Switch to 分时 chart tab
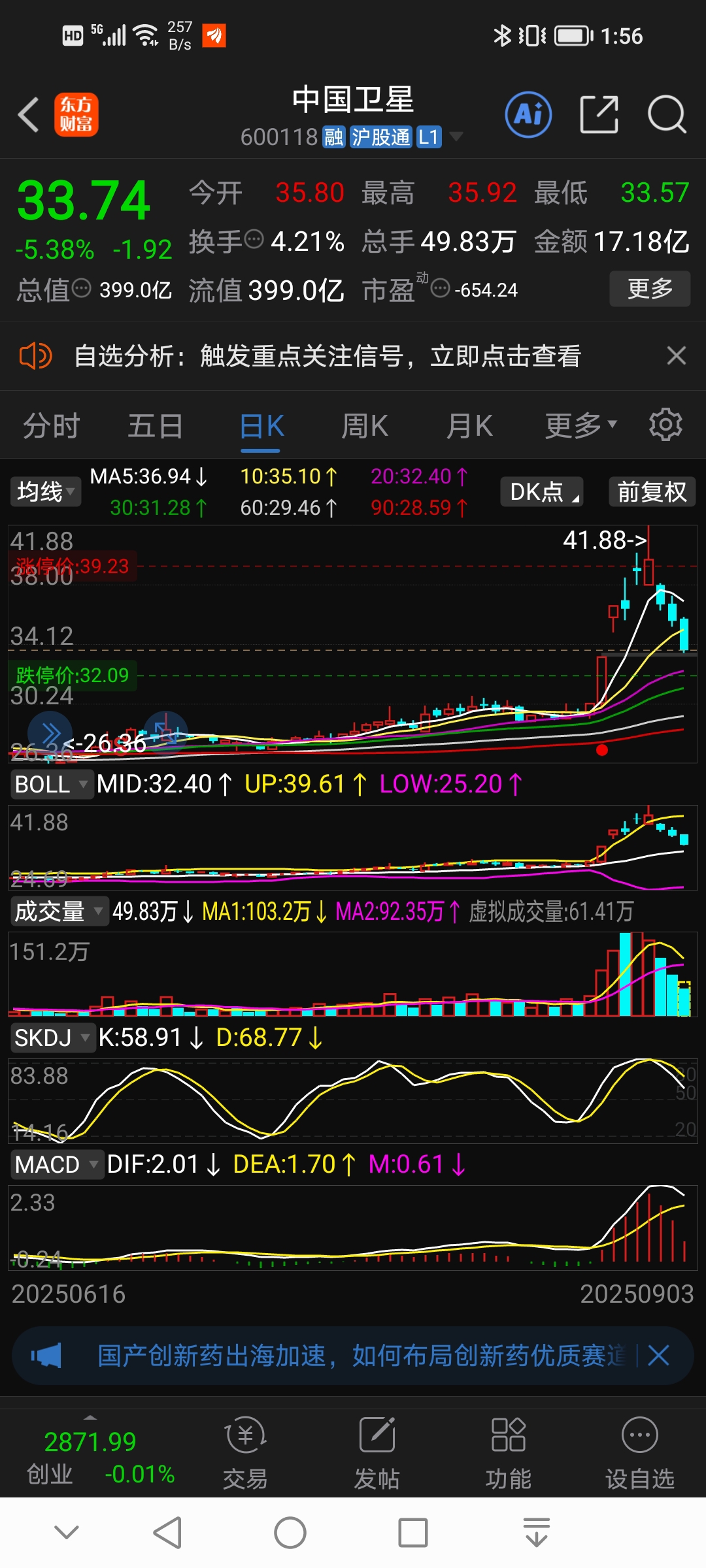 tap(51, 426)
